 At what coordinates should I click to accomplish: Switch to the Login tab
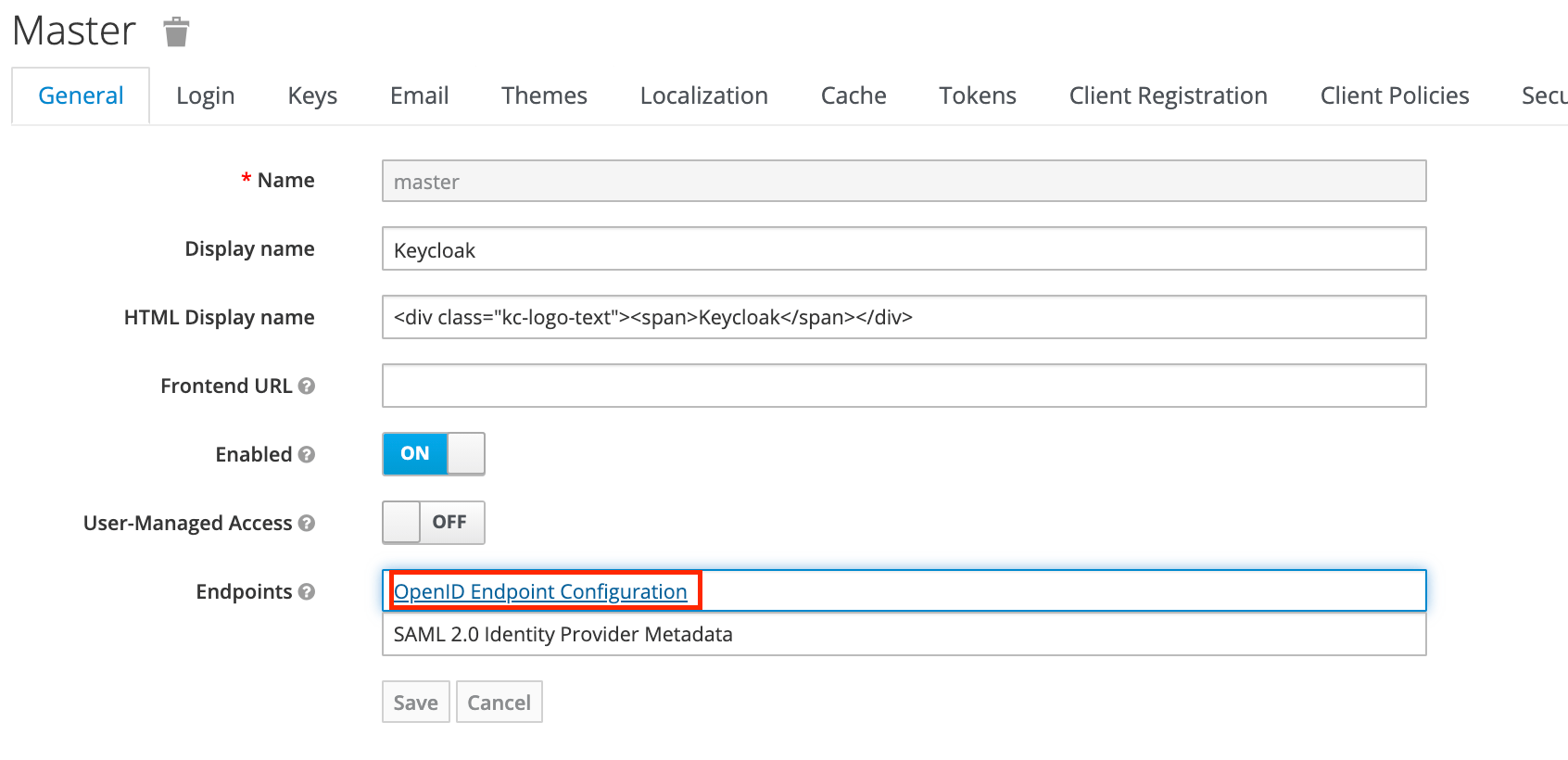[x=205, y=95]
